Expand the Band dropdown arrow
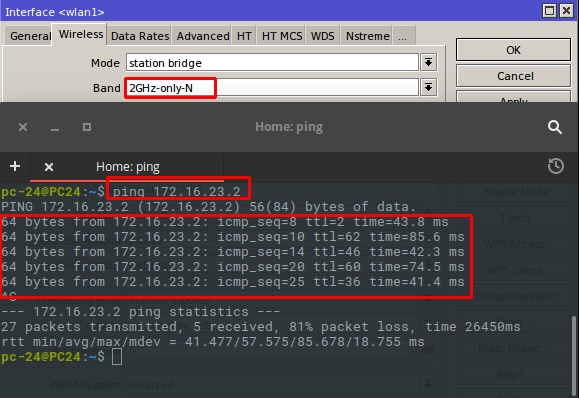Viewport: 579px width, 398px height. pyautogui.click(x=428, y=88)
